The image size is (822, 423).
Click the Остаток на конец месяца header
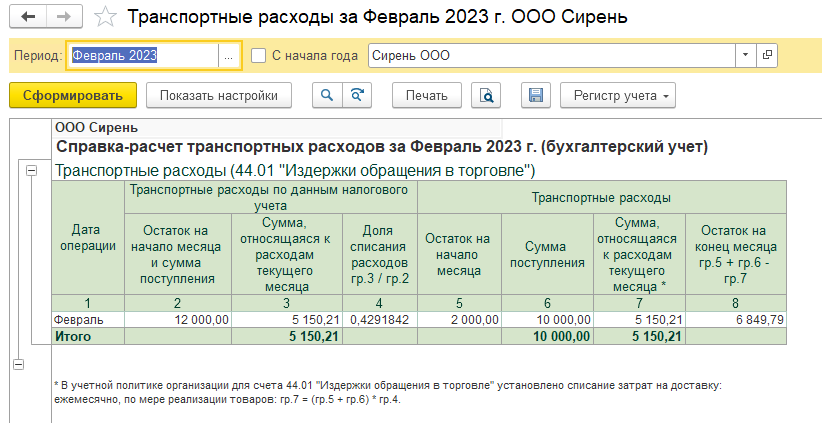[736, 254]
